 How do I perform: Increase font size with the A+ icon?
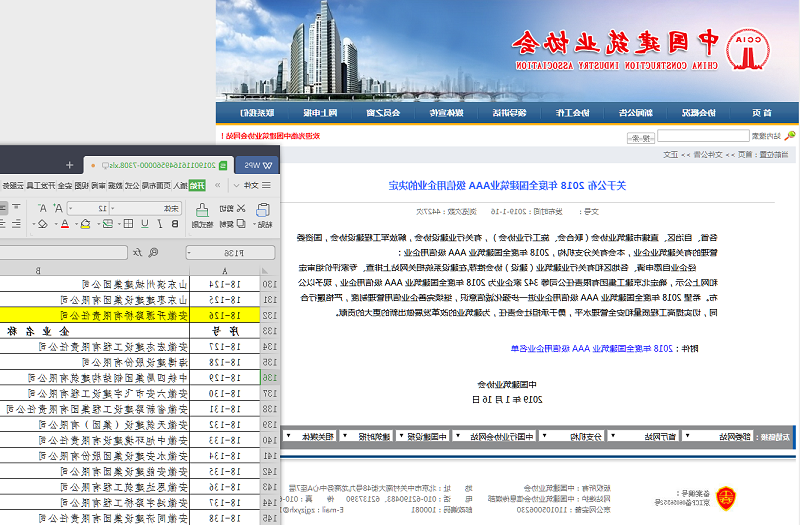tap(58, 208)
